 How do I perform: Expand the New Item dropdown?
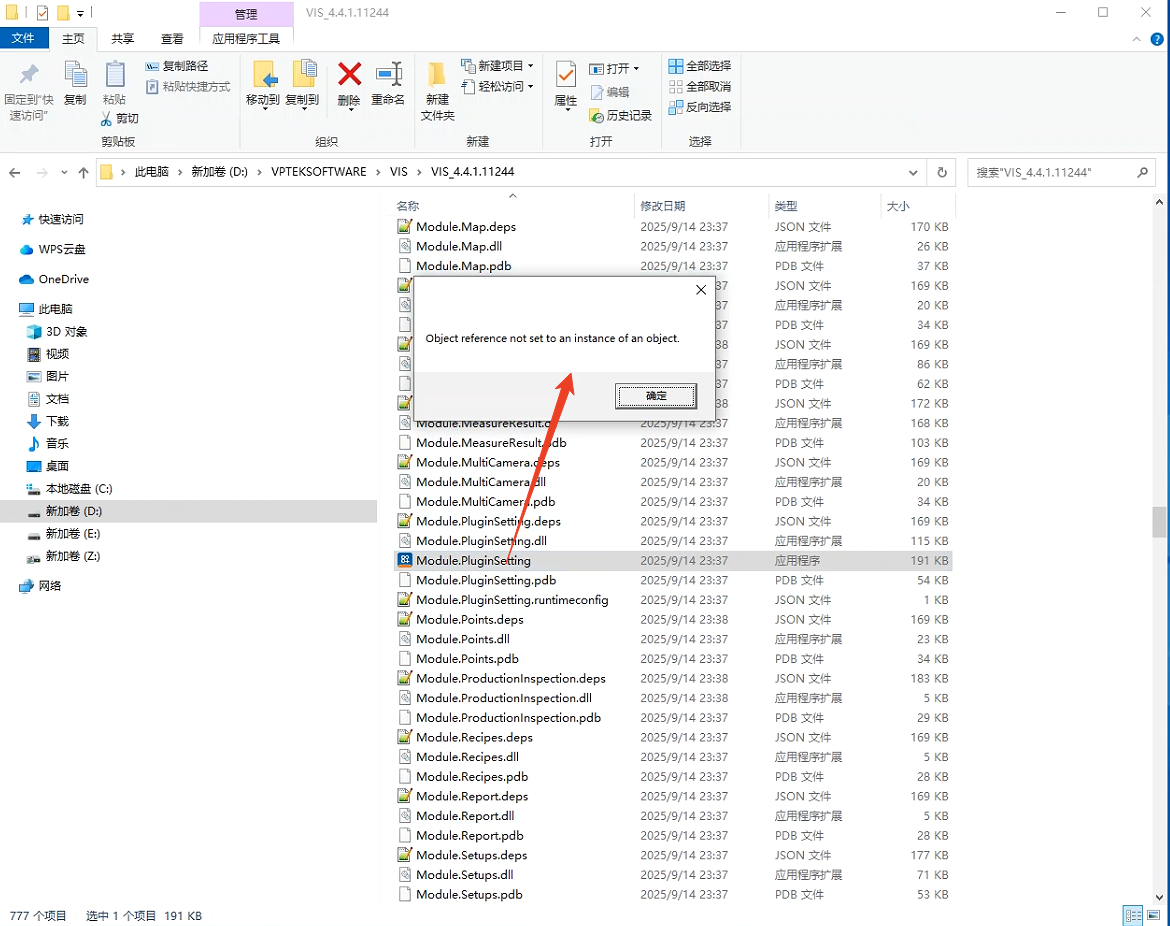(531, 66)
